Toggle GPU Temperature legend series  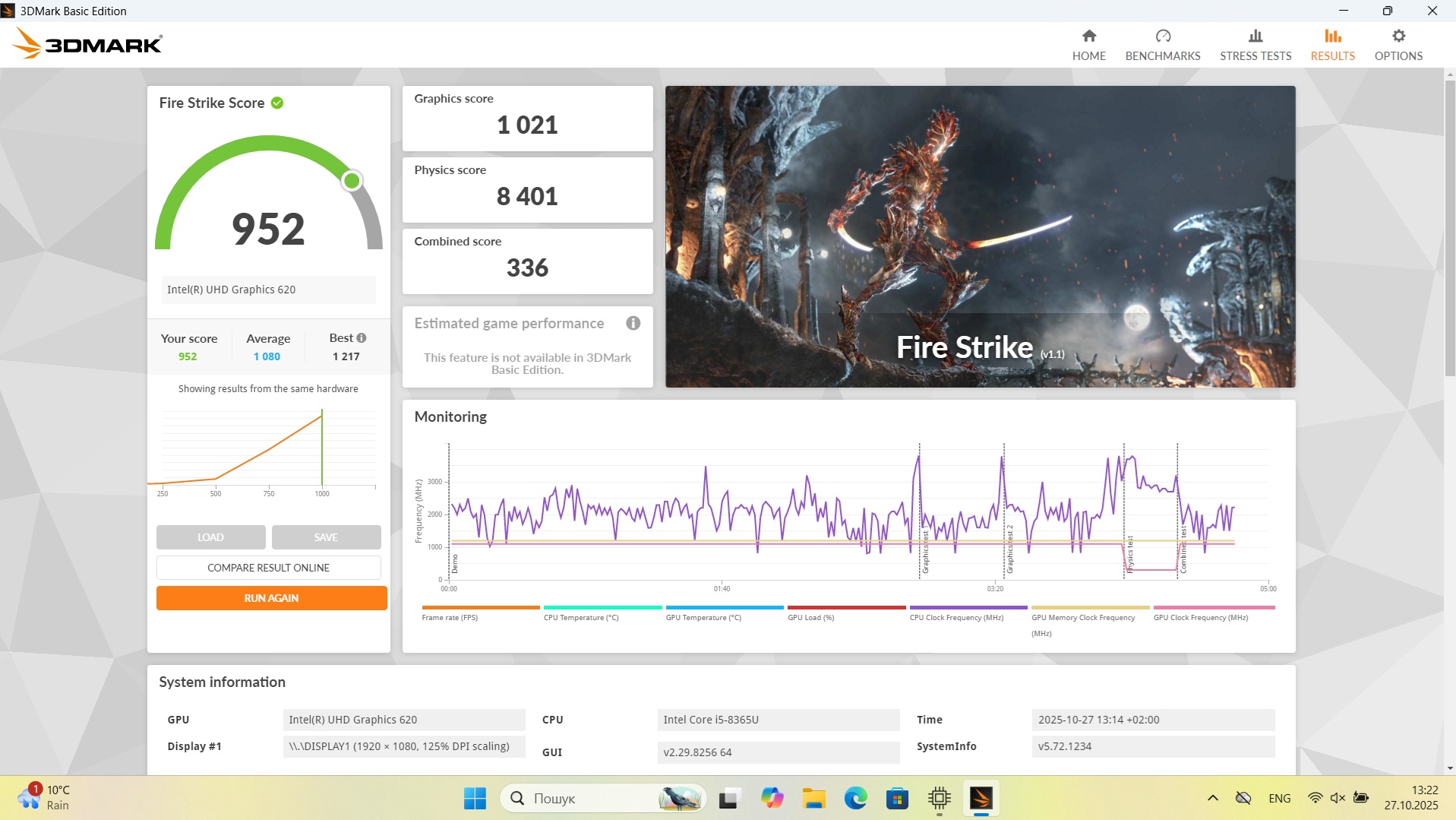[703, 617]
